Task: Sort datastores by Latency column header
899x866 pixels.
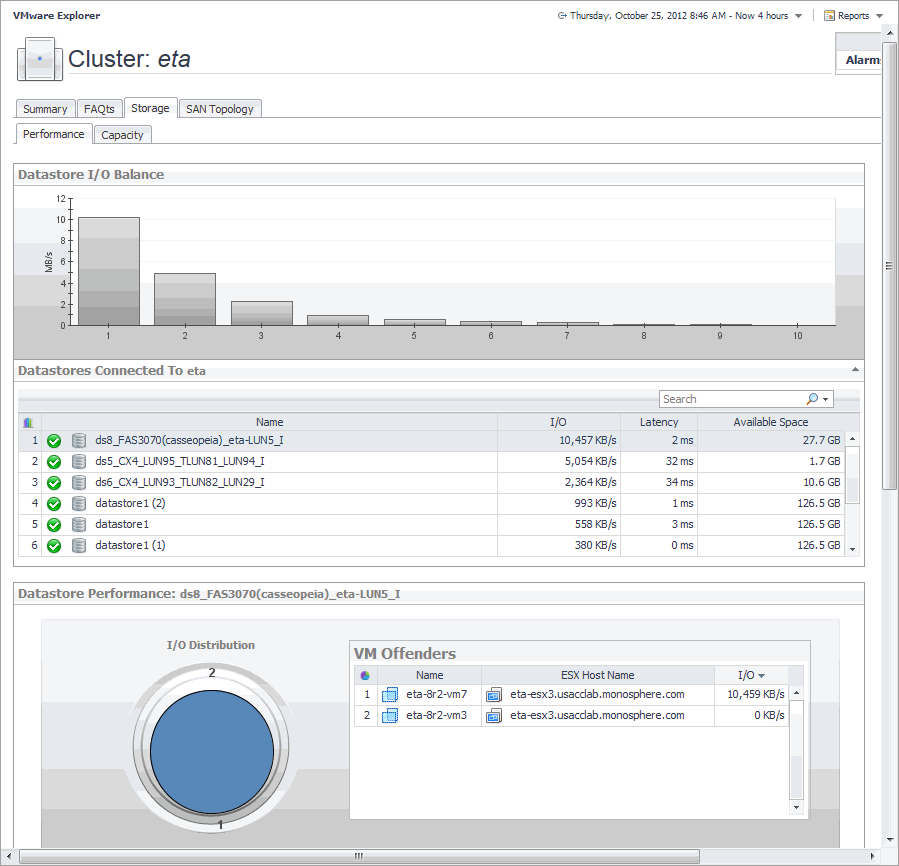Action: 658,423
